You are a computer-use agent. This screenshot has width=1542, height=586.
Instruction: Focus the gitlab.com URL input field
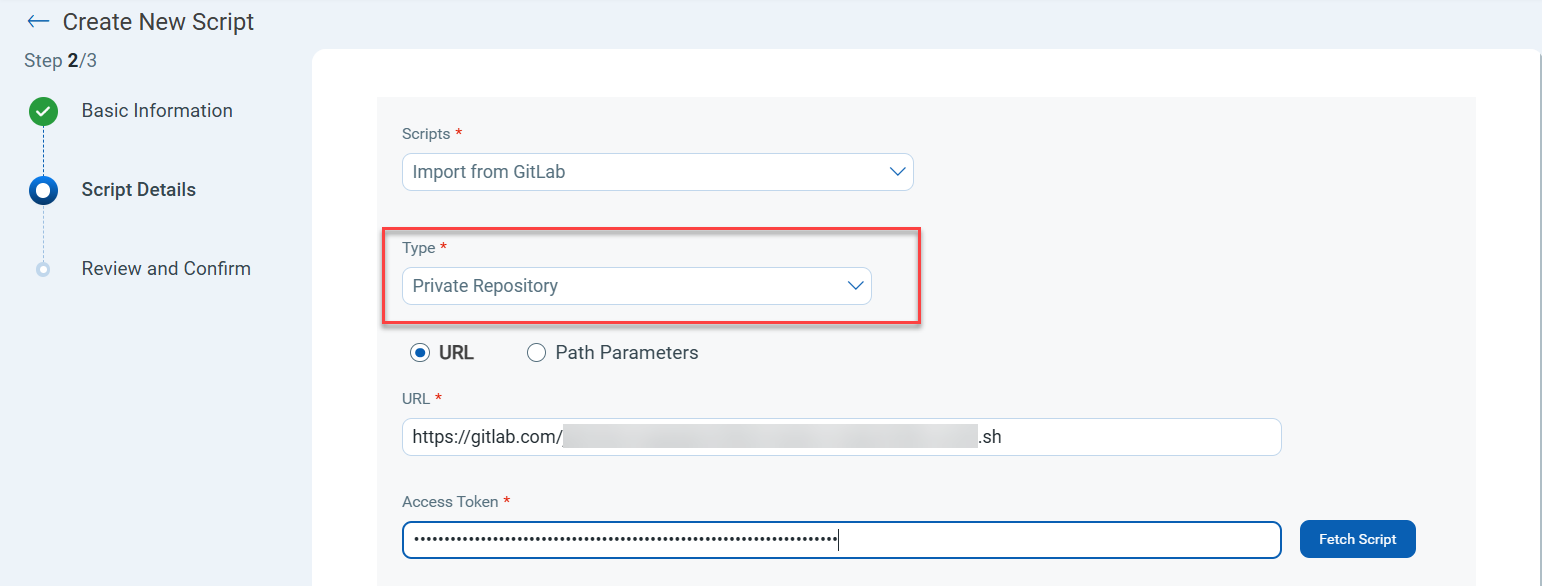(x=841, y=437)
